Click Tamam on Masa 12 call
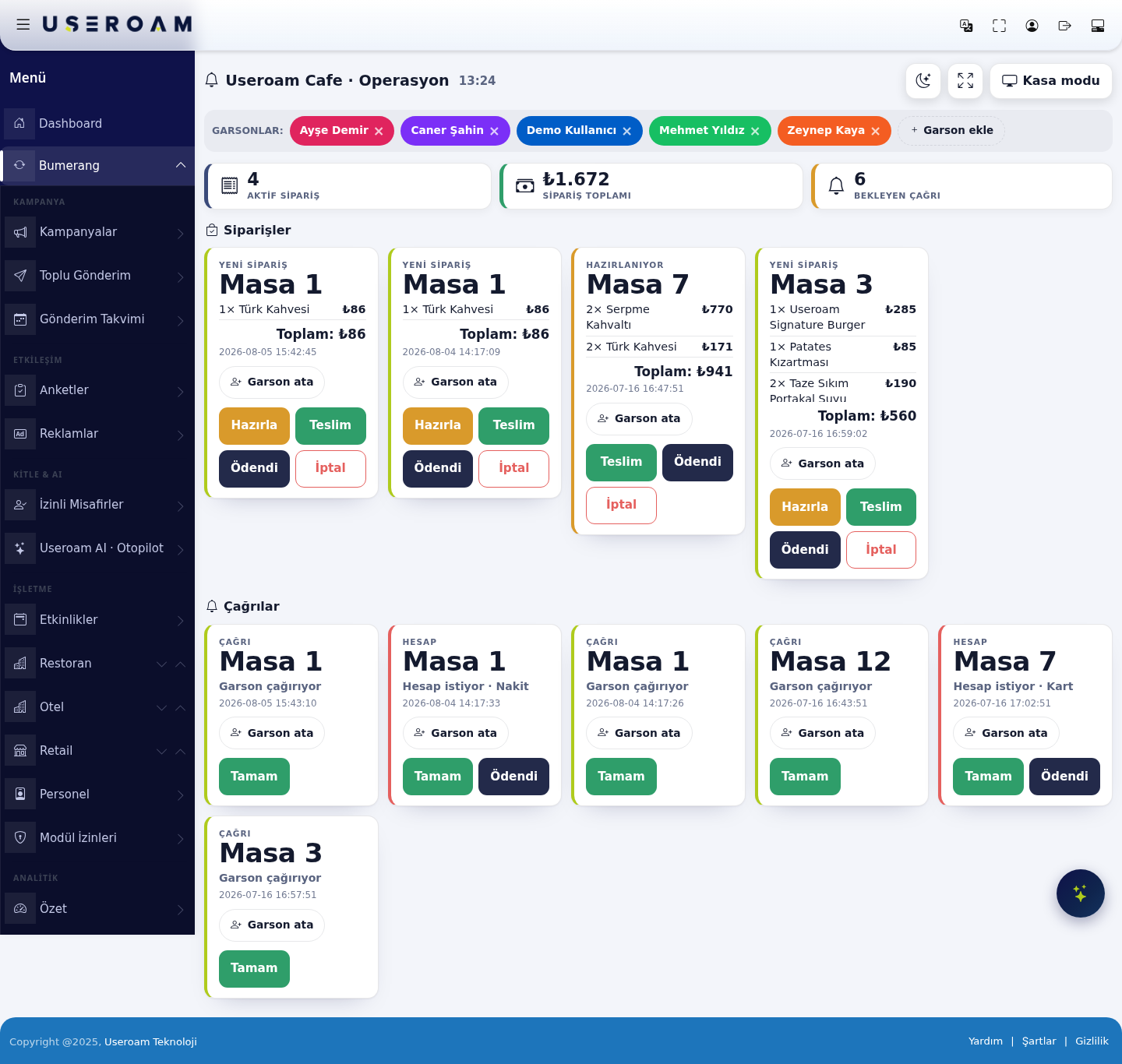The height and width of the screenshot is (1064, 1122). point(805,777)
